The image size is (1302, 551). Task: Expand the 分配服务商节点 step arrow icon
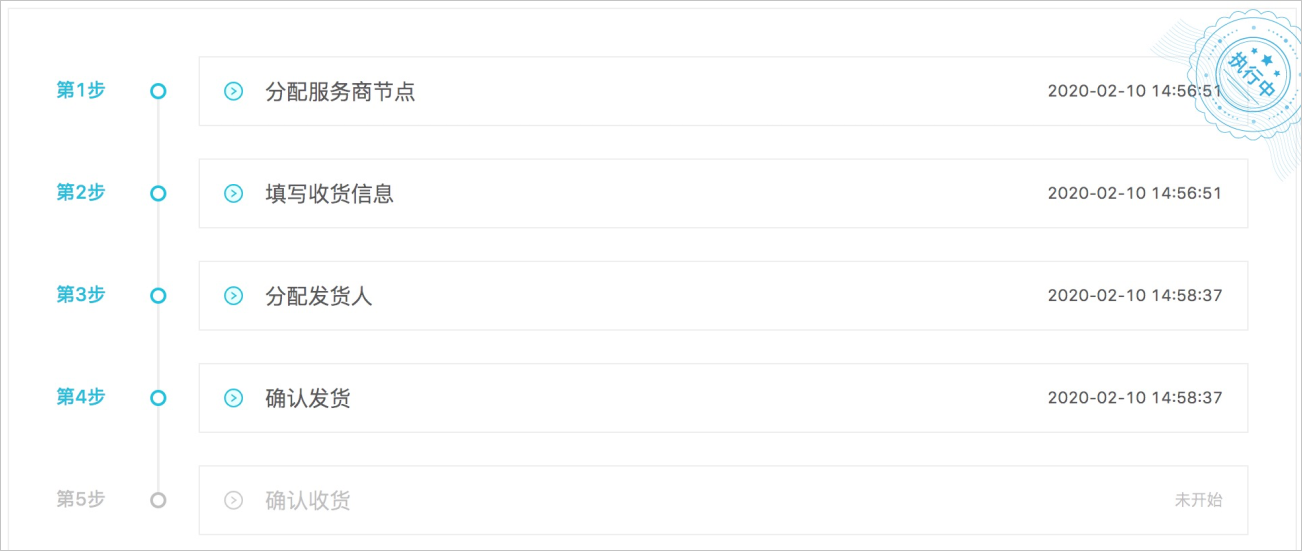[233, 92]
